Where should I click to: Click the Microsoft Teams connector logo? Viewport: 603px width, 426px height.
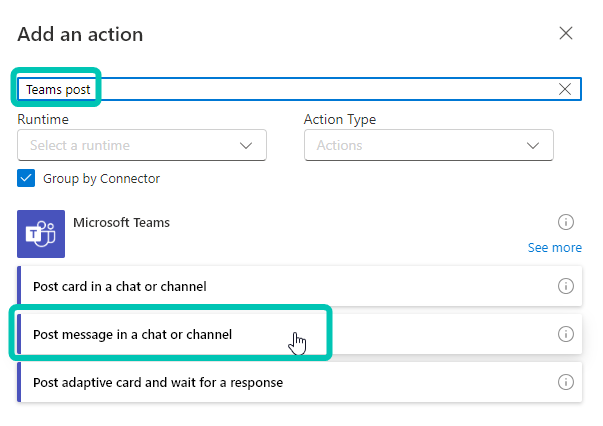point(41,234)
